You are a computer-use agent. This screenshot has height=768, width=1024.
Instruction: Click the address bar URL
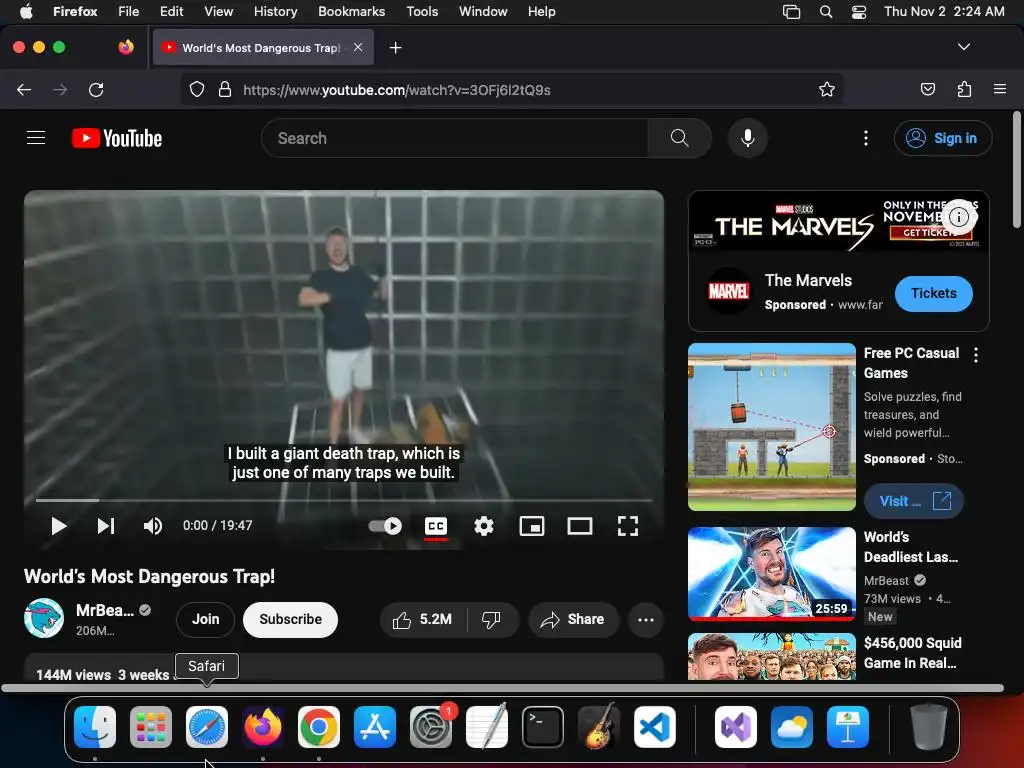point(396,90)
